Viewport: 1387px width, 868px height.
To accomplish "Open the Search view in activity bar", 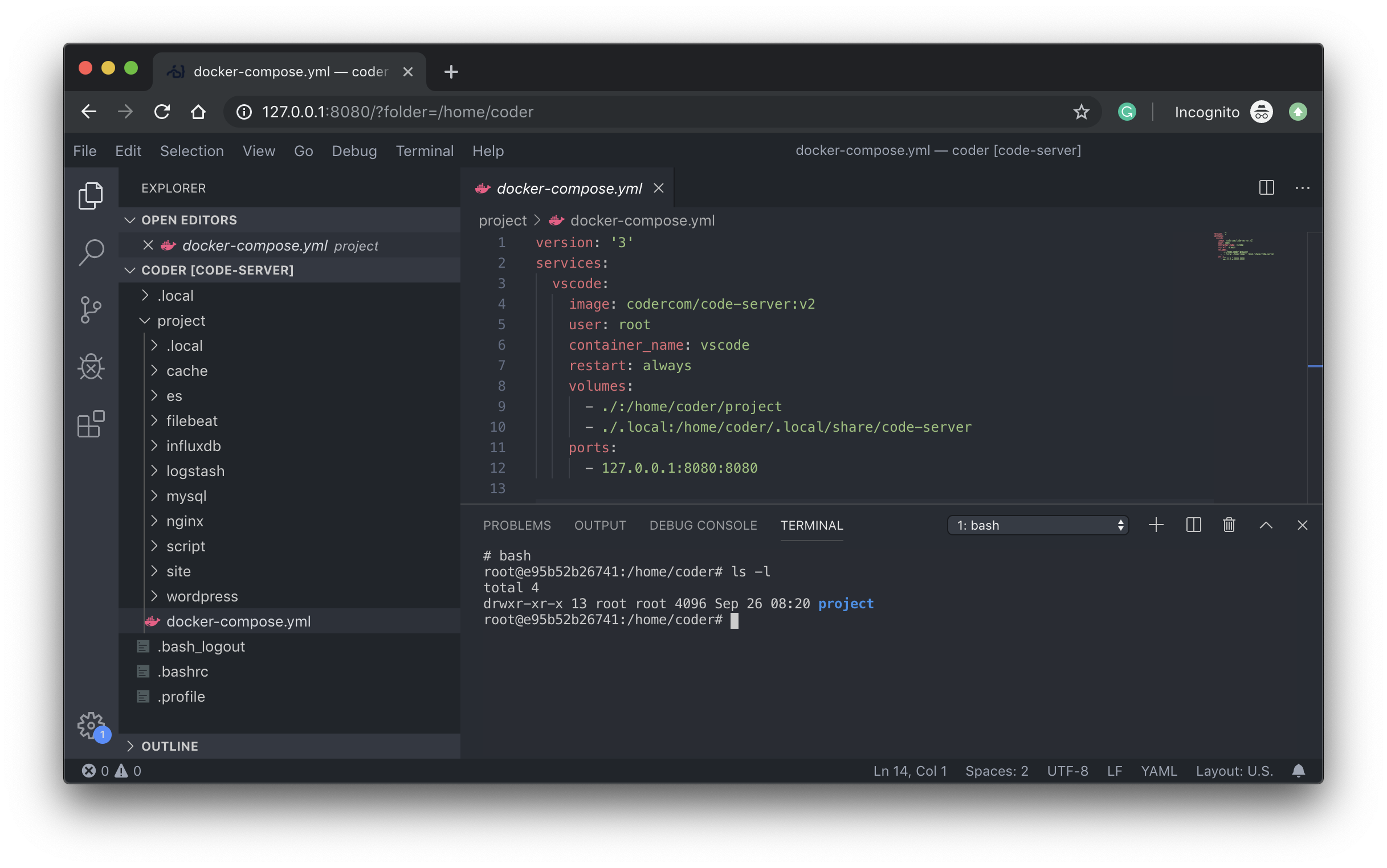I will 91,252.
